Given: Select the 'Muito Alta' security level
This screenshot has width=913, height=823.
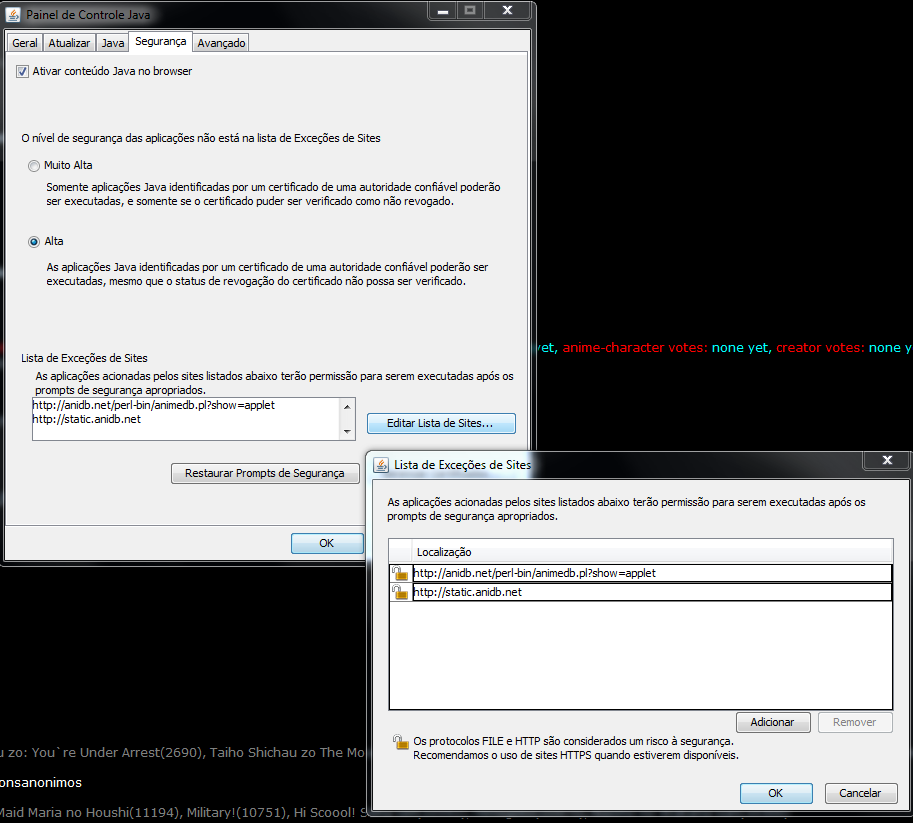Looking at the screenshot, I should point(34,166).
